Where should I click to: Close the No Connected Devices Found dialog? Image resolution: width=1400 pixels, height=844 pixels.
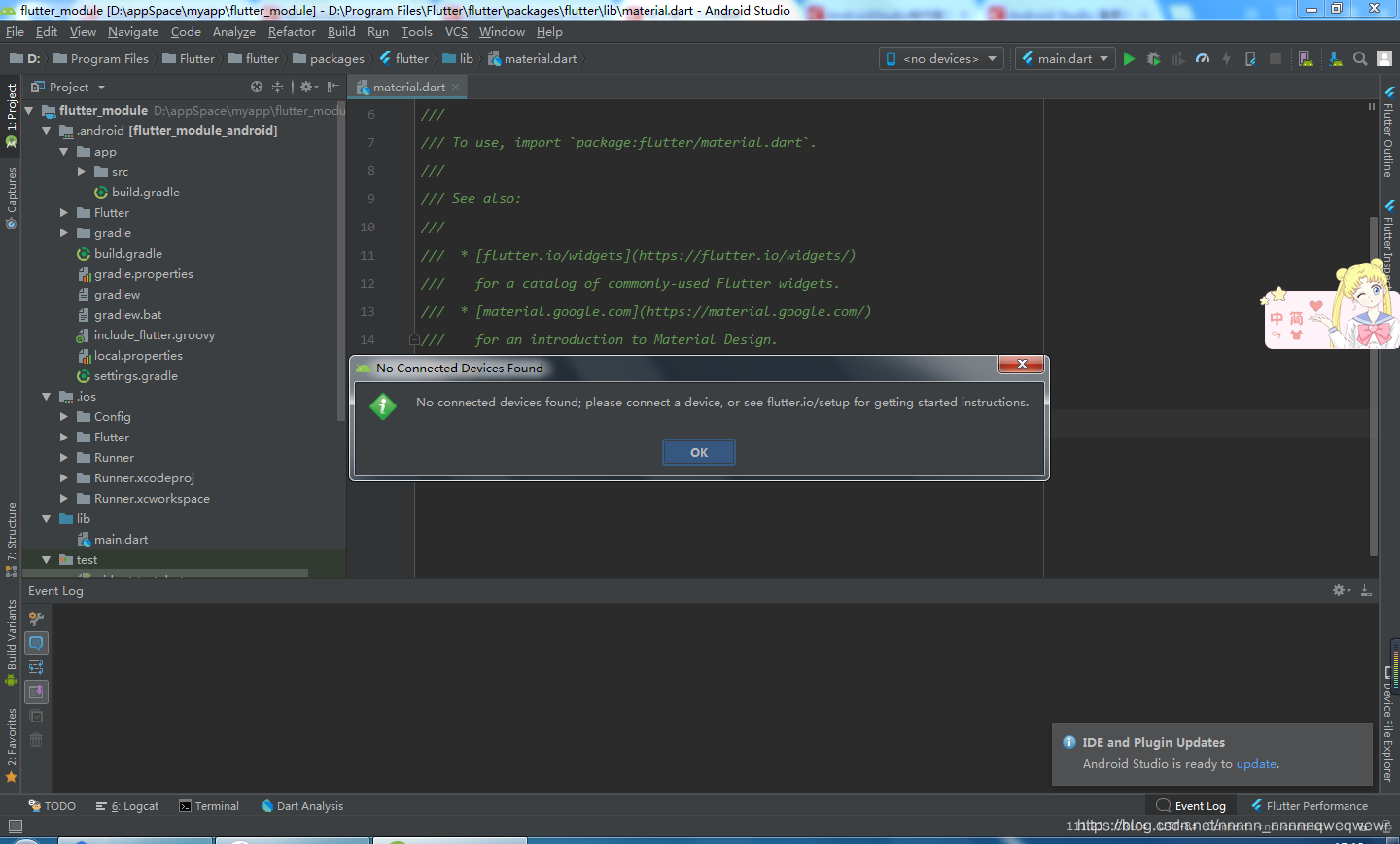(x=1022, y=364)
